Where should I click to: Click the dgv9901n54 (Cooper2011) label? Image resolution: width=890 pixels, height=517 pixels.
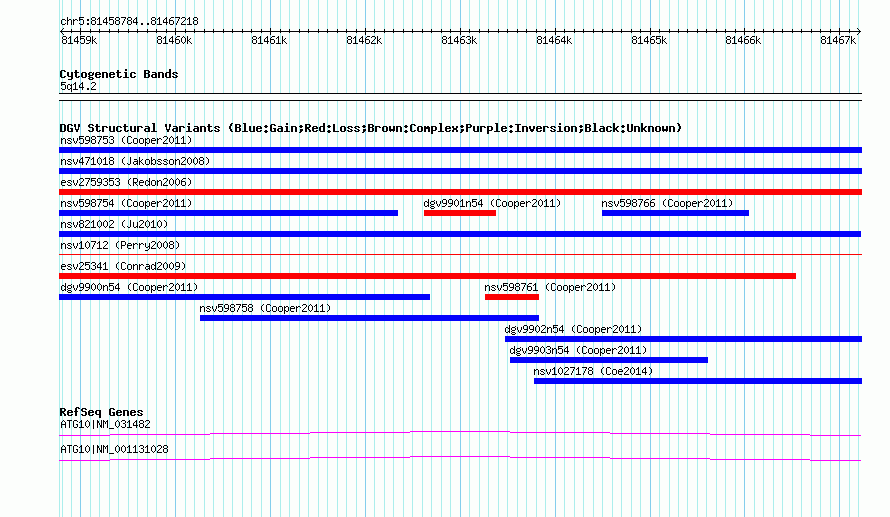492,203
